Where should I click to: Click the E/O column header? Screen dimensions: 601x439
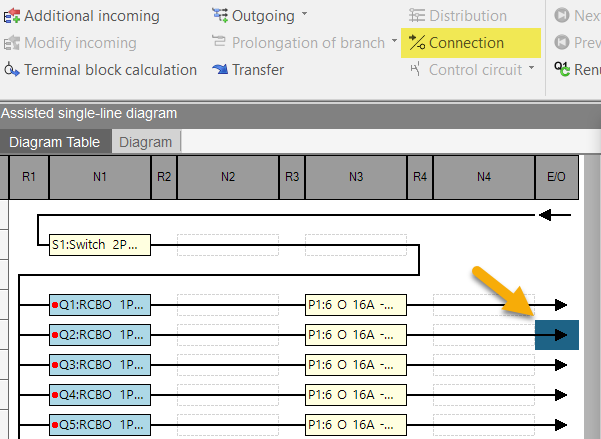point(557,177)
